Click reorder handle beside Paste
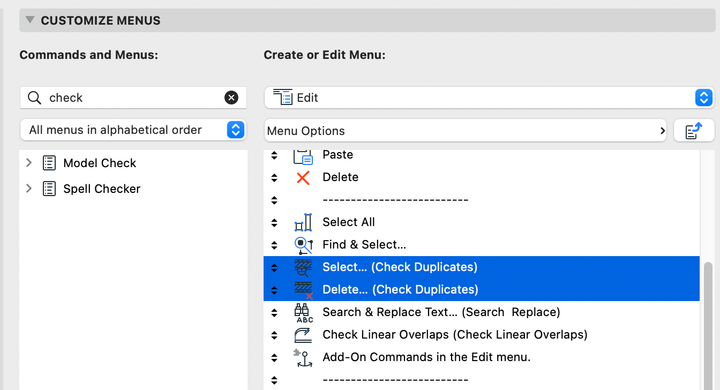Viewport: 720px width, 390px height. pyautogui.click(x=274, y=155)
